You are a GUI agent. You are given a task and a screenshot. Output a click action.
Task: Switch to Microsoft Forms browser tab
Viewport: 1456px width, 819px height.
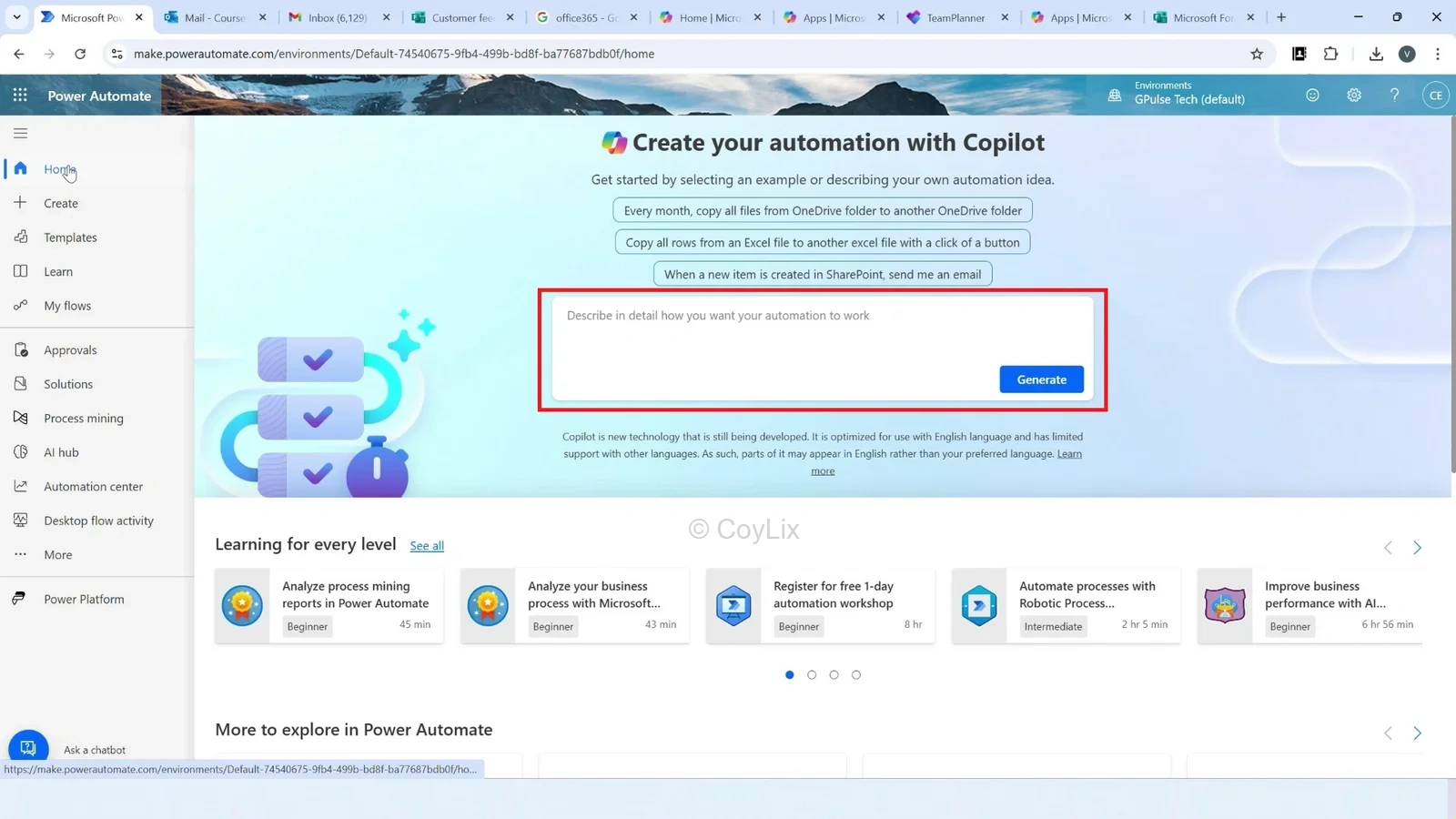coord(1204,17)
